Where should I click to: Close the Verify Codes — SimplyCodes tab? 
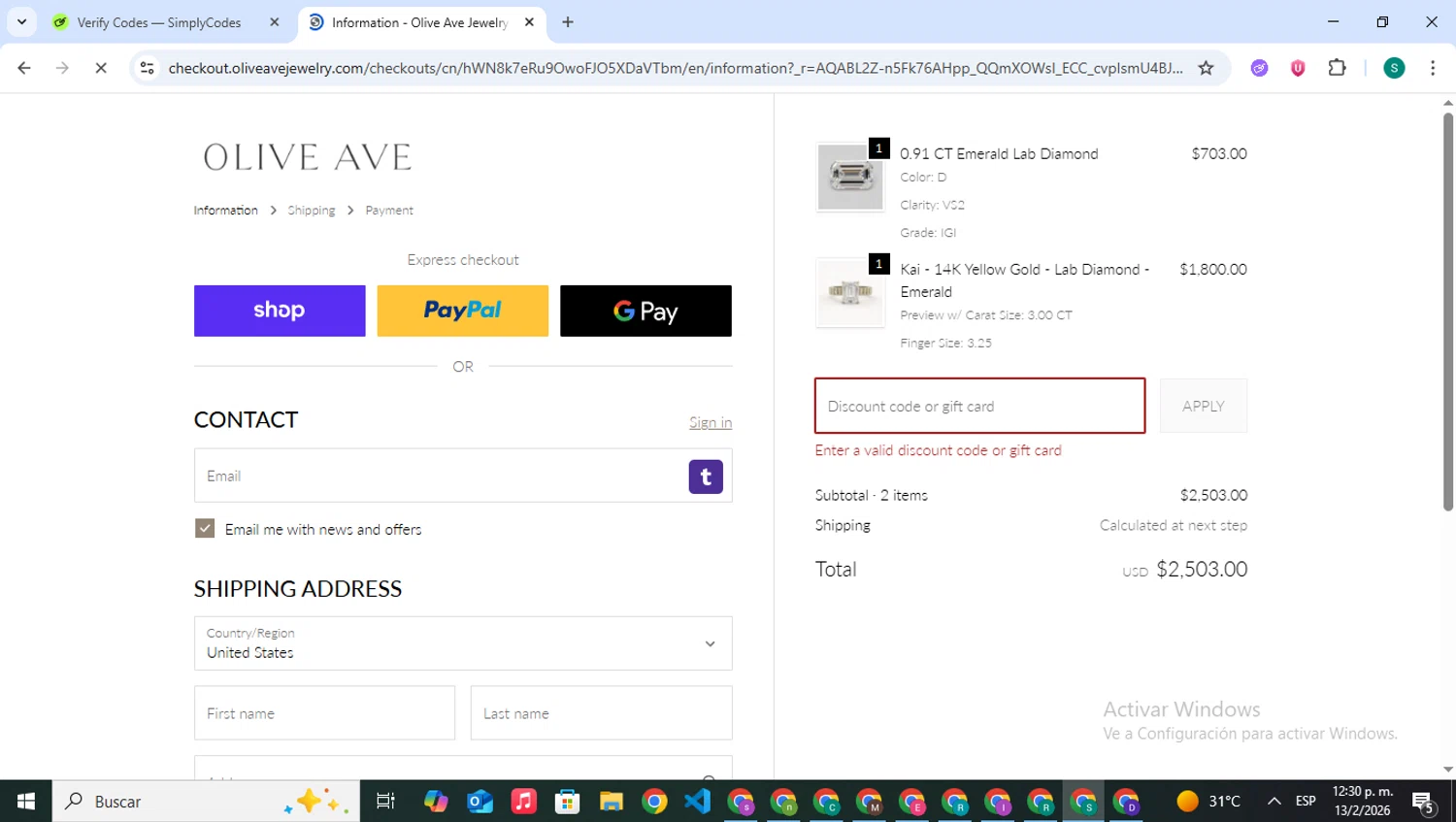point(275,22)
